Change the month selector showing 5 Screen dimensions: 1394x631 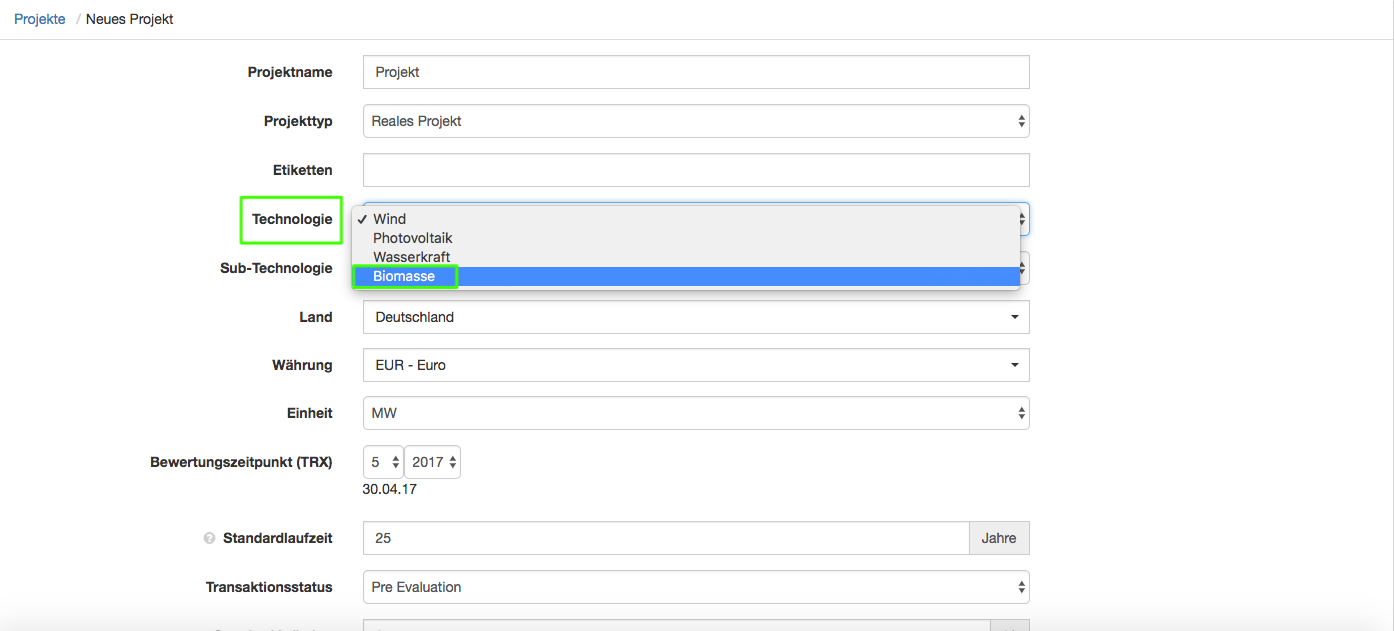(x=384, y=462)
